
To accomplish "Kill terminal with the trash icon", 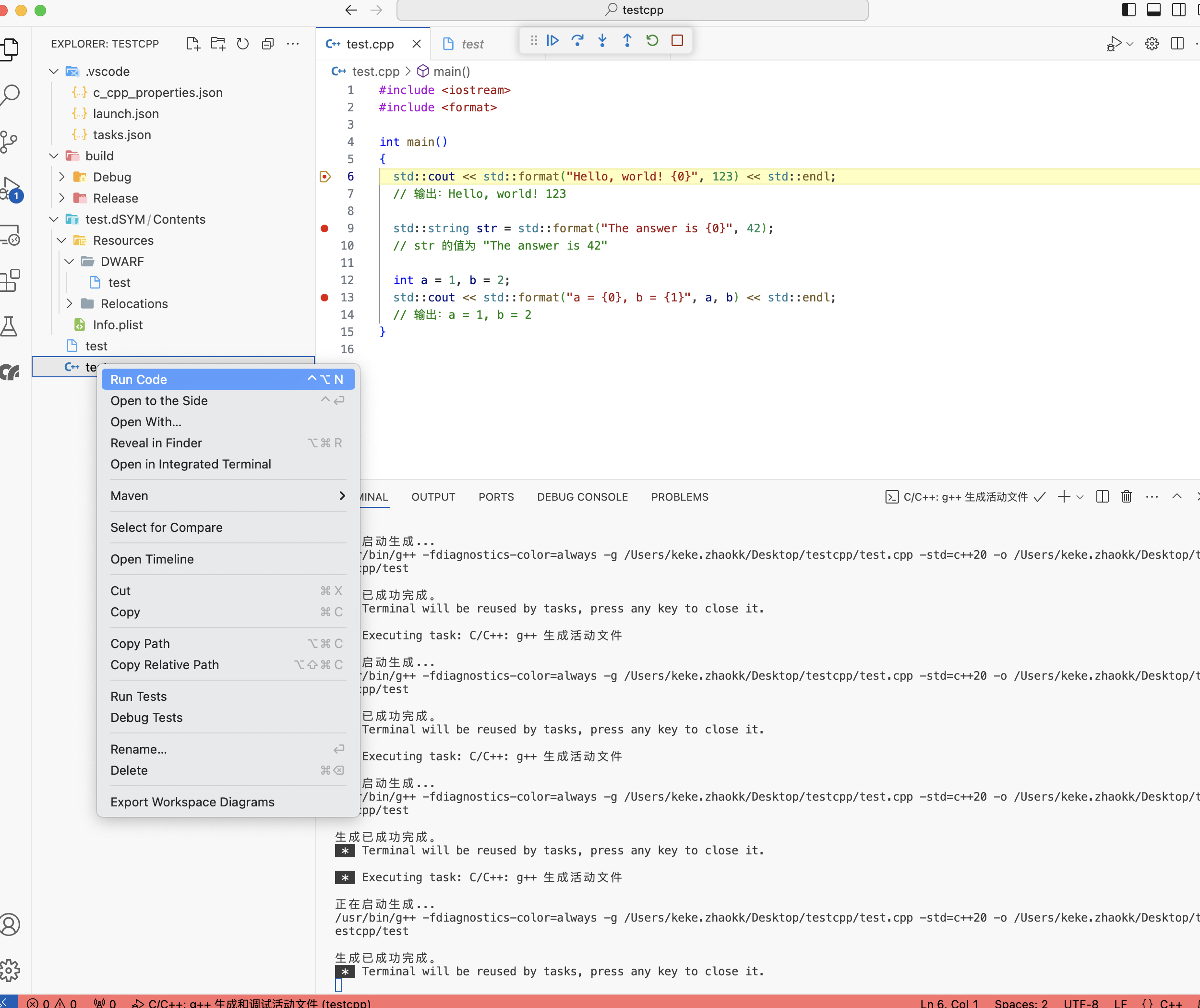I will (1126, 497).
